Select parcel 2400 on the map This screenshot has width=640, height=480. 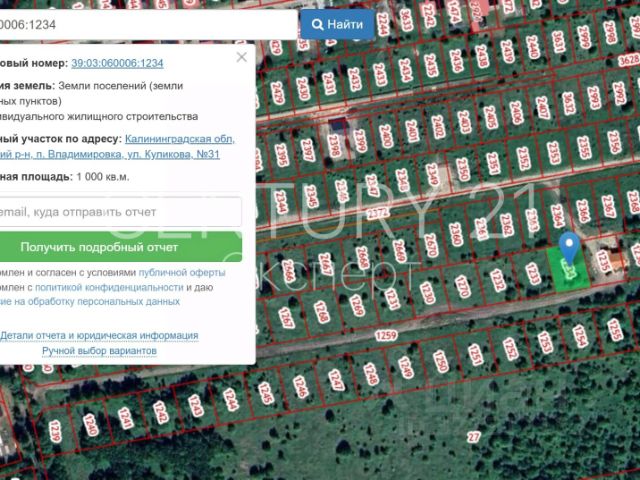point(386,136)
